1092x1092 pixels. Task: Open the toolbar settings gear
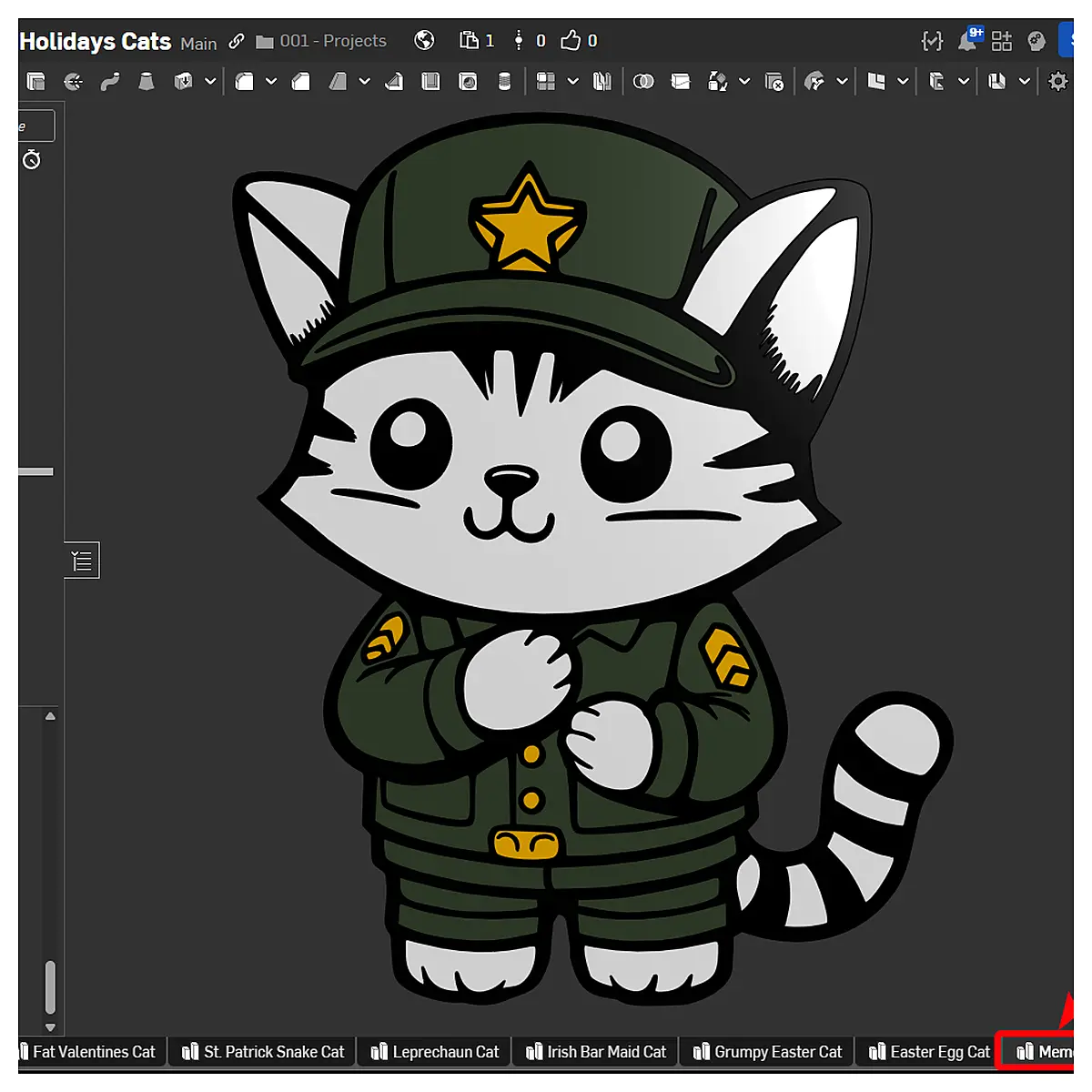[1057, 82]
